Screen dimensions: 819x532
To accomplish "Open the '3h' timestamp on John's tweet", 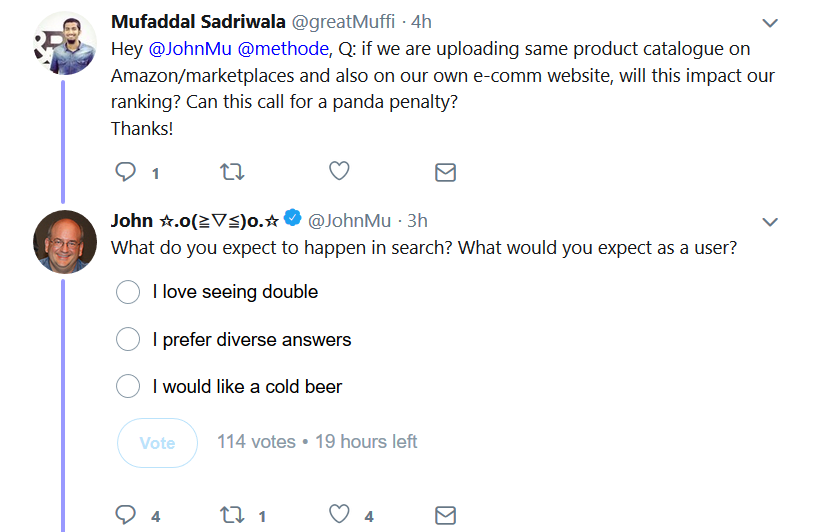I will point(417,220).
